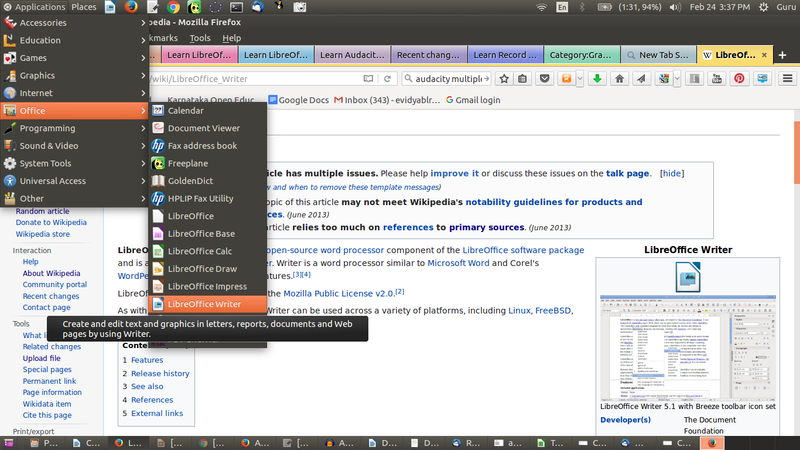Viewport: 800px width, 450px height.
Task: Switch to the Learn Audacit... tab
Action: click(352, 55)
